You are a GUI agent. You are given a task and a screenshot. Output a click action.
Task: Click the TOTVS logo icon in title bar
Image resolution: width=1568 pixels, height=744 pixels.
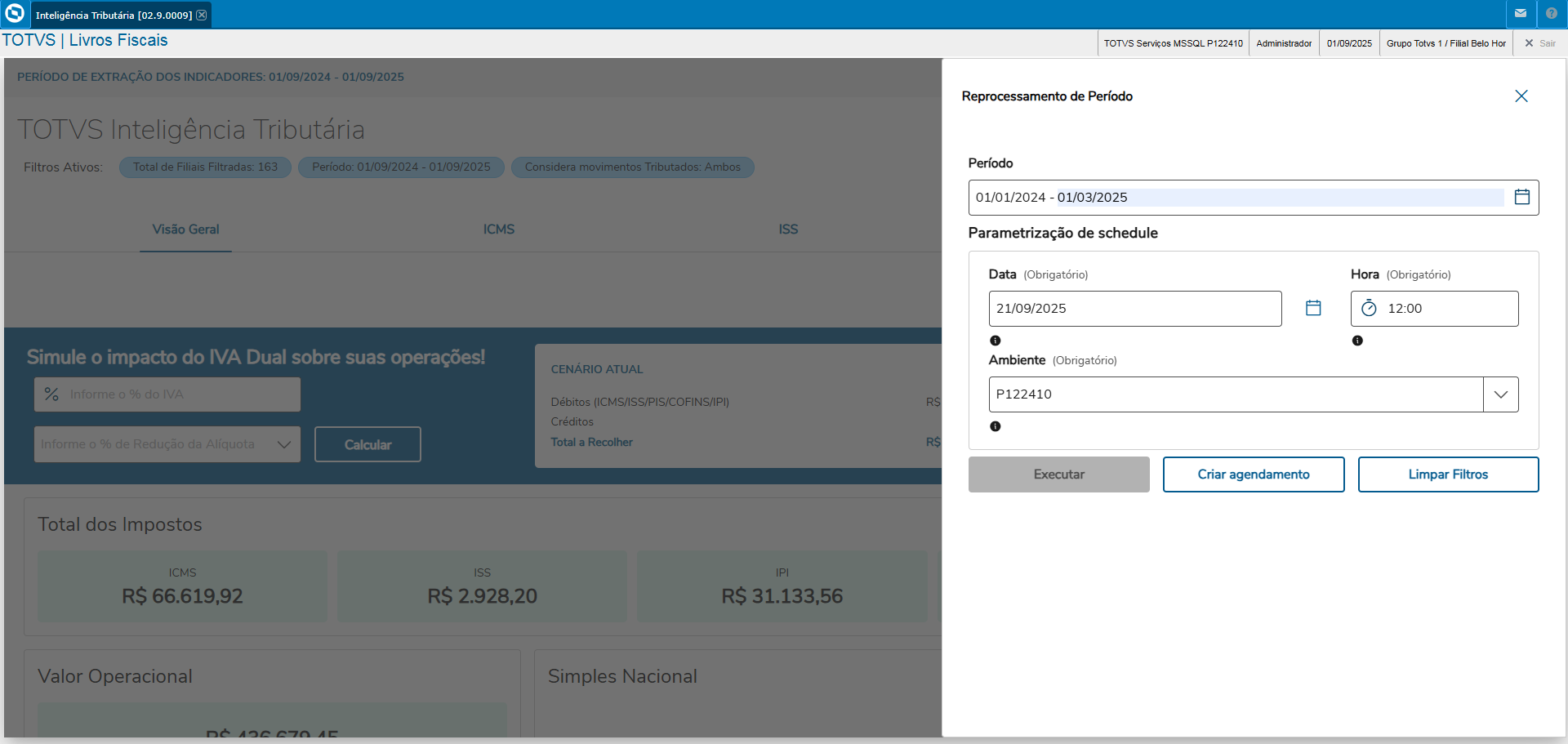[x=15, y=14]
